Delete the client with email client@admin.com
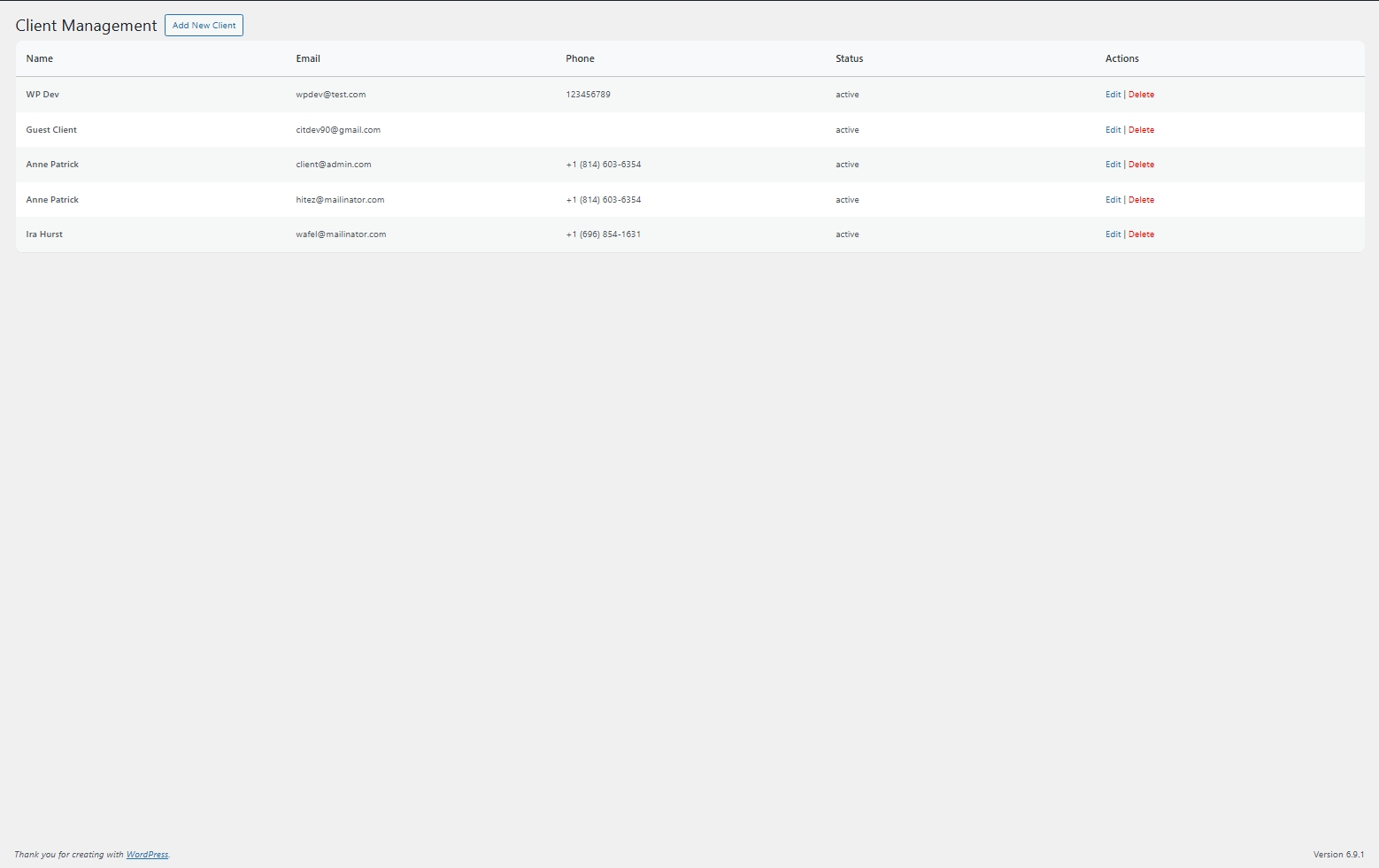 (1141, 165)
